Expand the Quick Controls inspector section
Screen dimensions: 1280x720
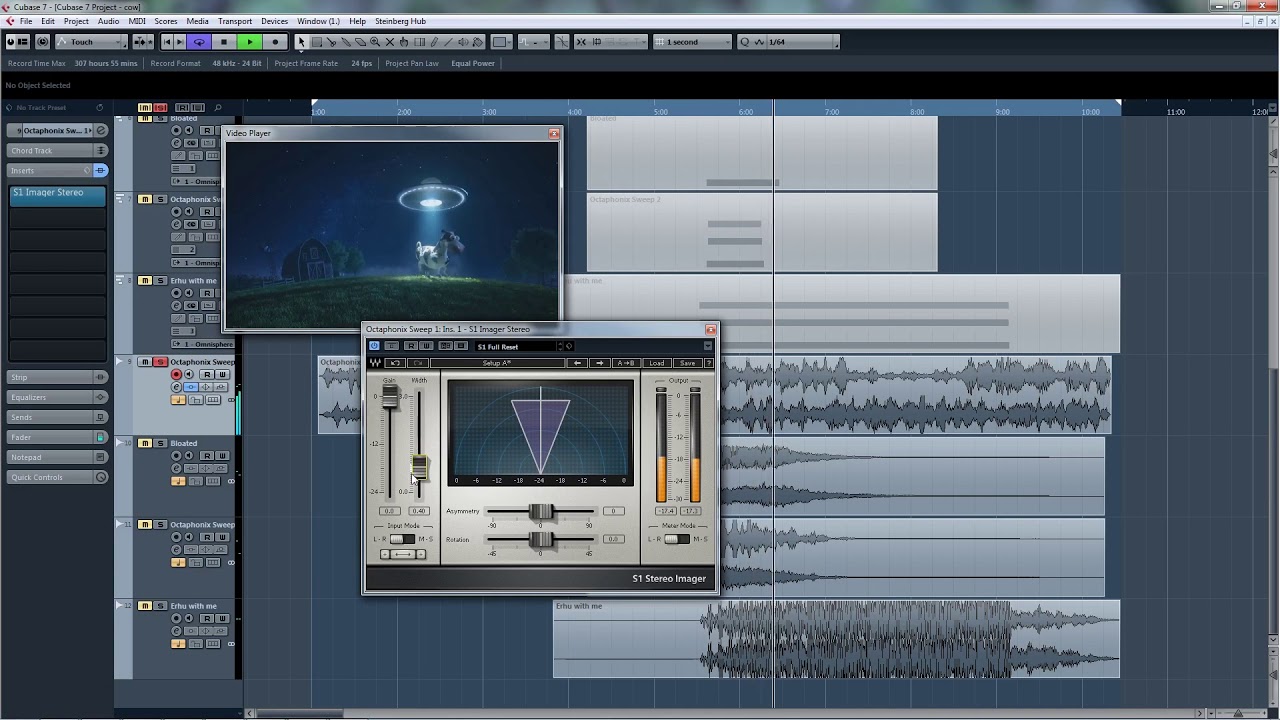coord(57,477)
